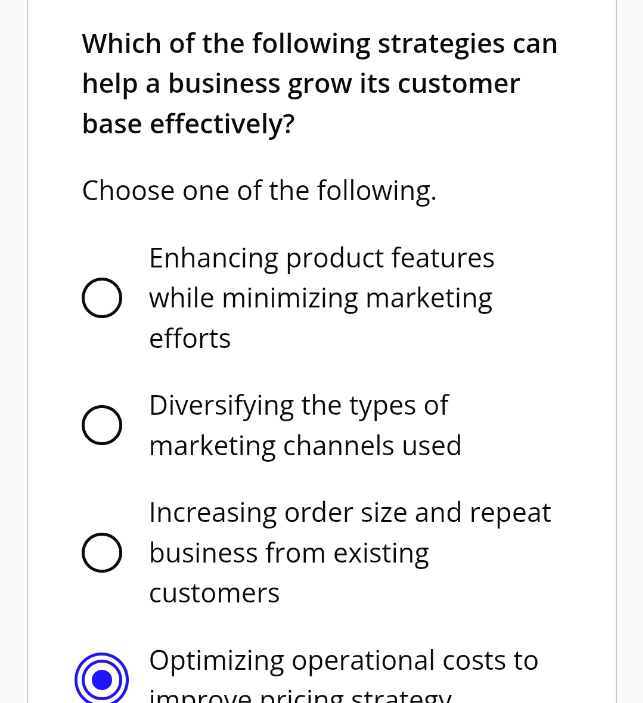The image size is (643, 703).
Task: Click the 'Choose one of the following.' instruction
Action: point(259,191)
